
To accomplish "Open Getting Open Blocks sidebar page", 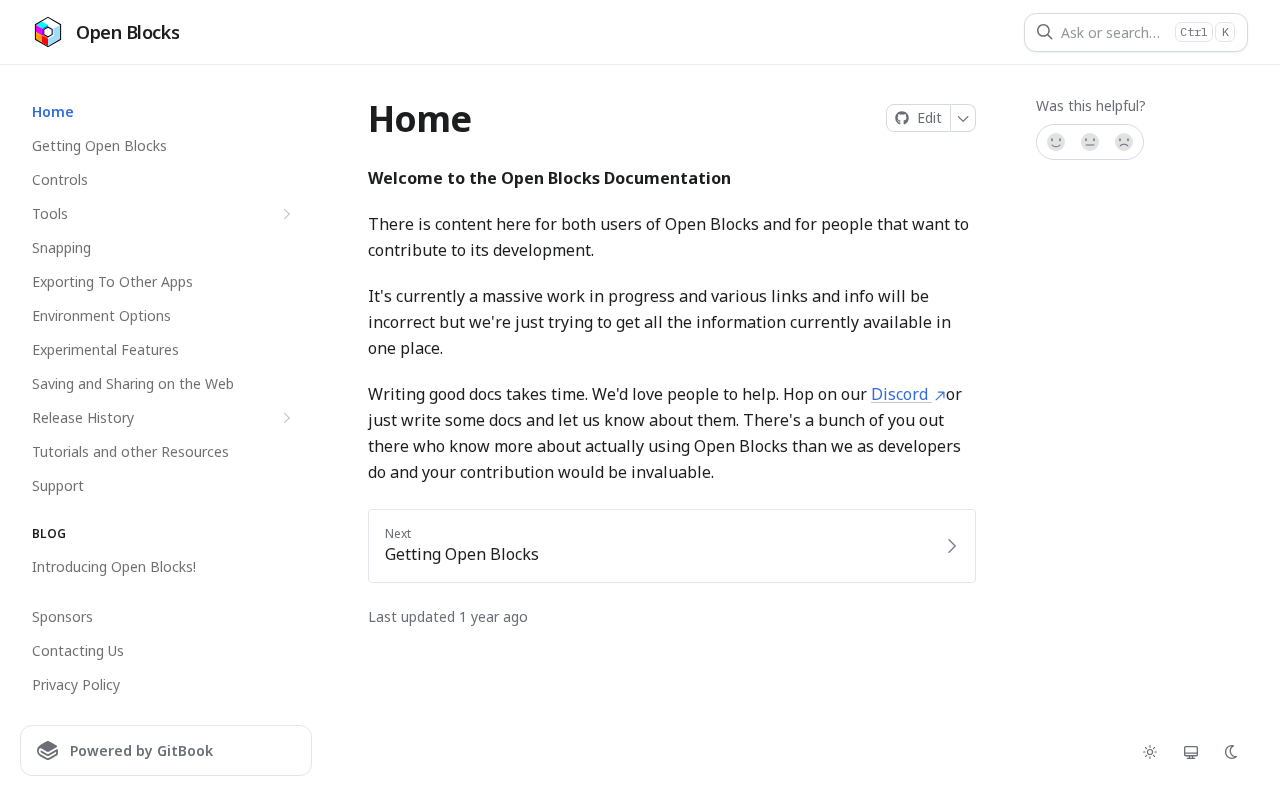I will coord(99,146).
